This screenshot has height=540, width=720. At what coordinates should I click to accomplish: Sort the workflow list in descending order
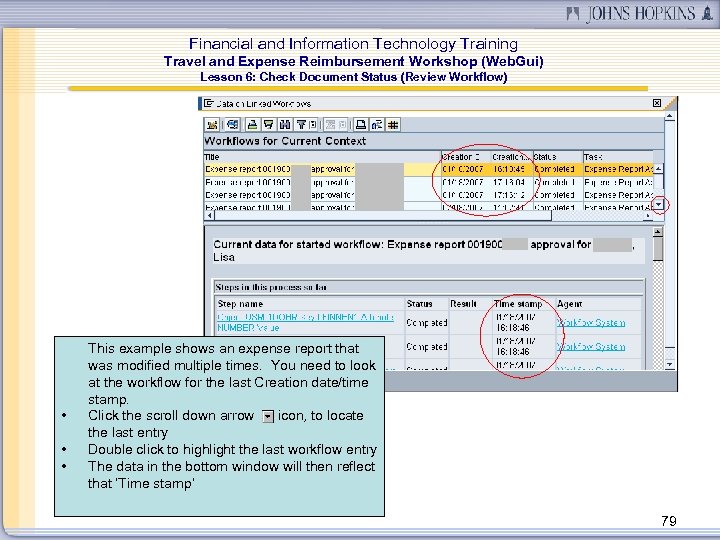pyautogui.click(x=269, y=124)
